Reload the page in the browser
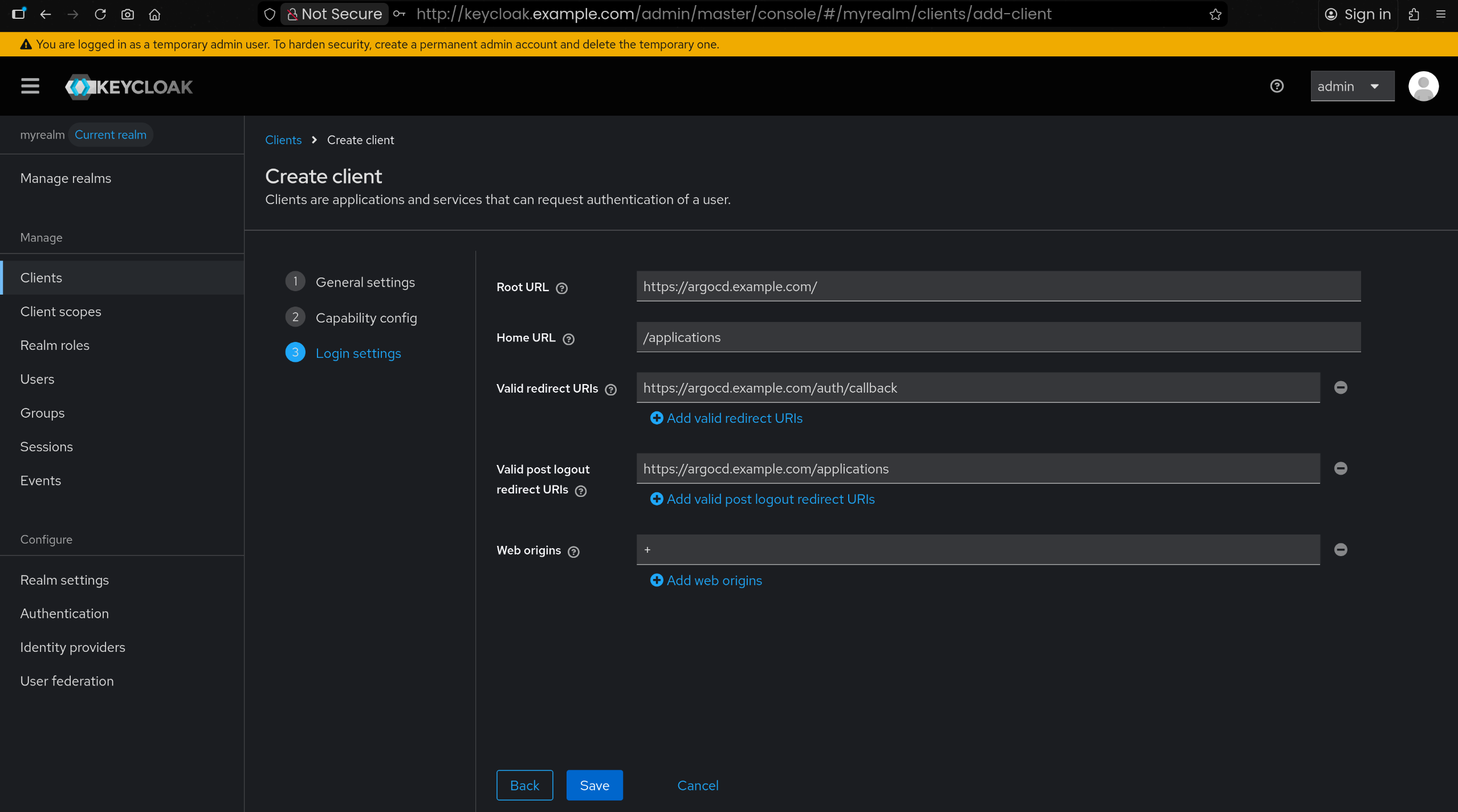 tap(100, 14)
